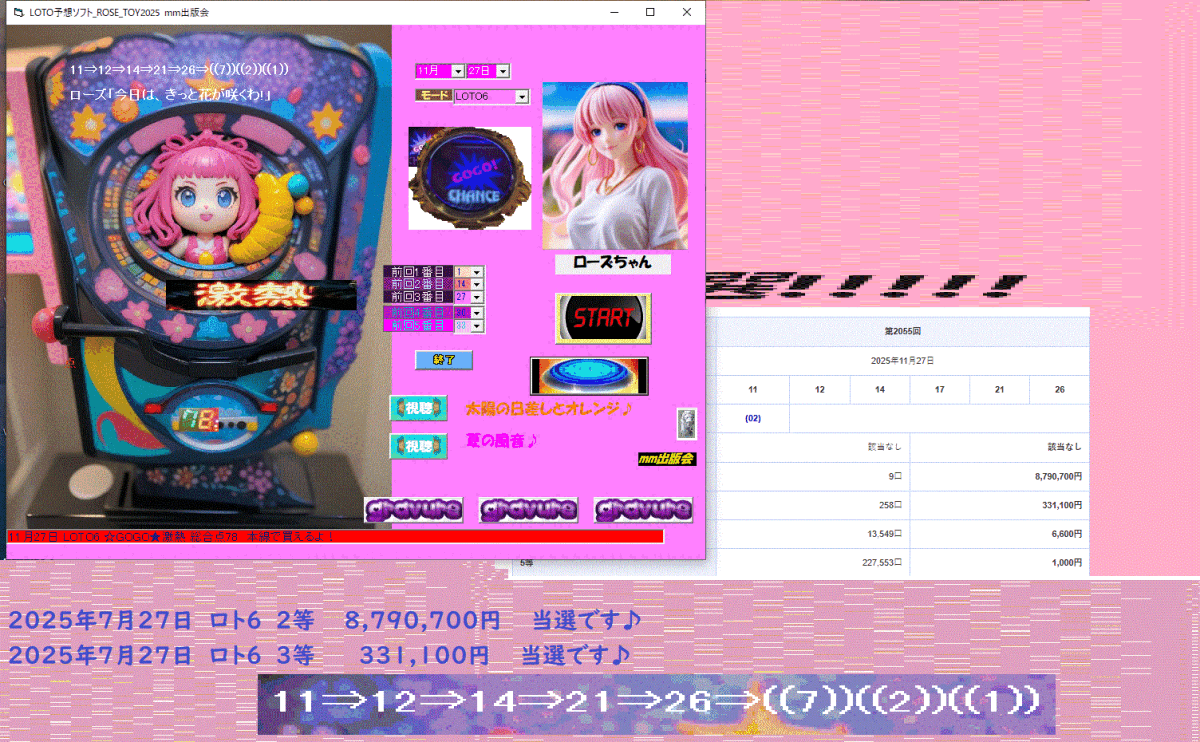Click the ロト6 2等 当選です caption line

coord(325,622)
